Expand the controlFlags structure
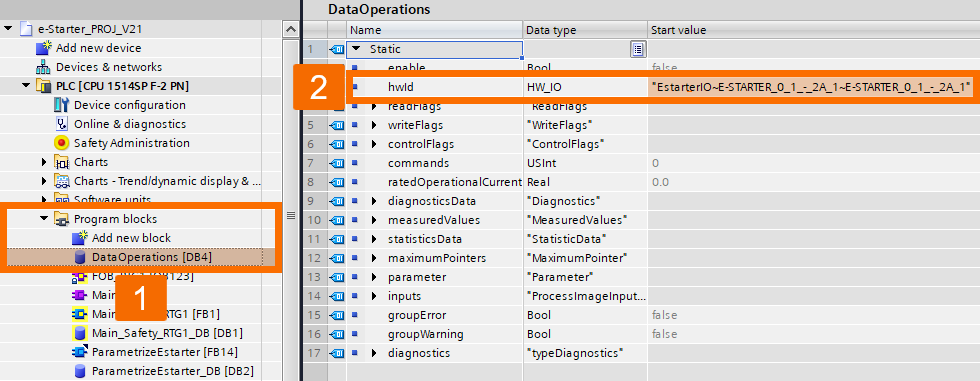 coord(374,144)
